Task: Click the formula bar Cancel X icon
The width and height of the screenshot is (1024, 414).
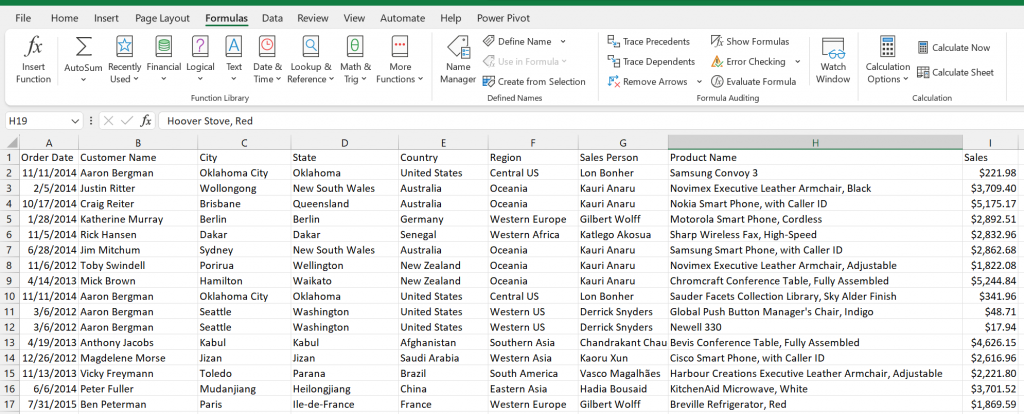Action: [108, 121]
